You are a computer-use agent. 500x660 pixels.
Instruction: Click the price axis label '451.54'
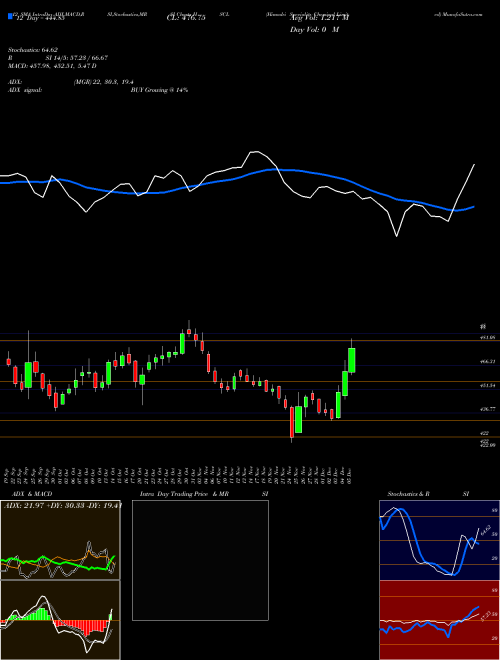[x=488, y=385]
